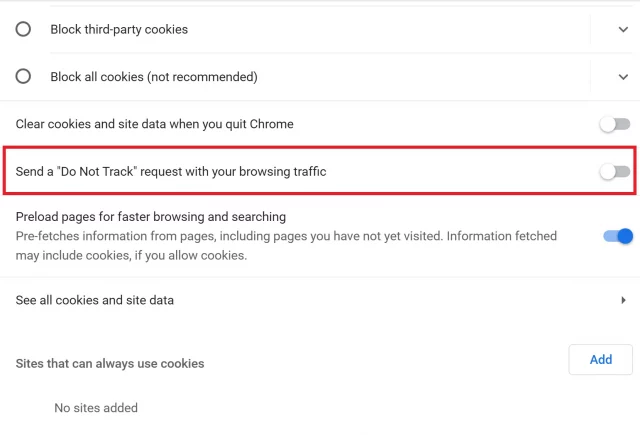Viewport: 640px width, 435px height.
Task: Click the Block third-party cookies label text
Action: pyautogui.click(x=119, y=29)
